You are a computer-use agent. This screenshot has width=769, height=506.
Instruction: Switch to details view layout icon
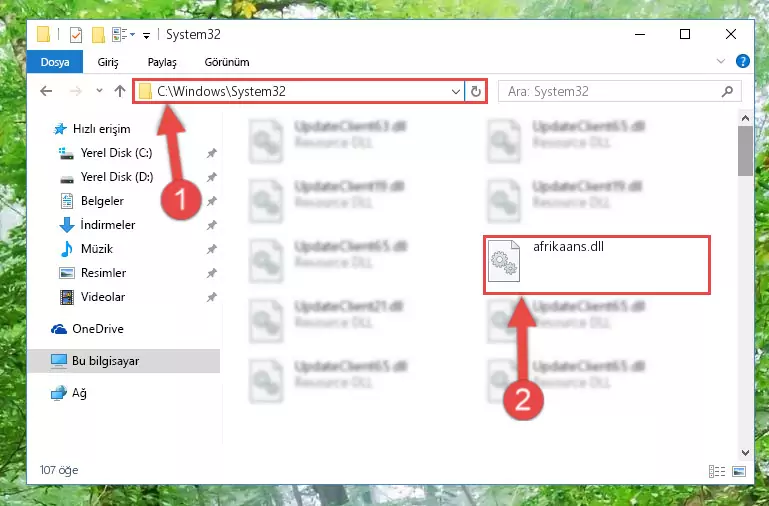pos(717,471)
